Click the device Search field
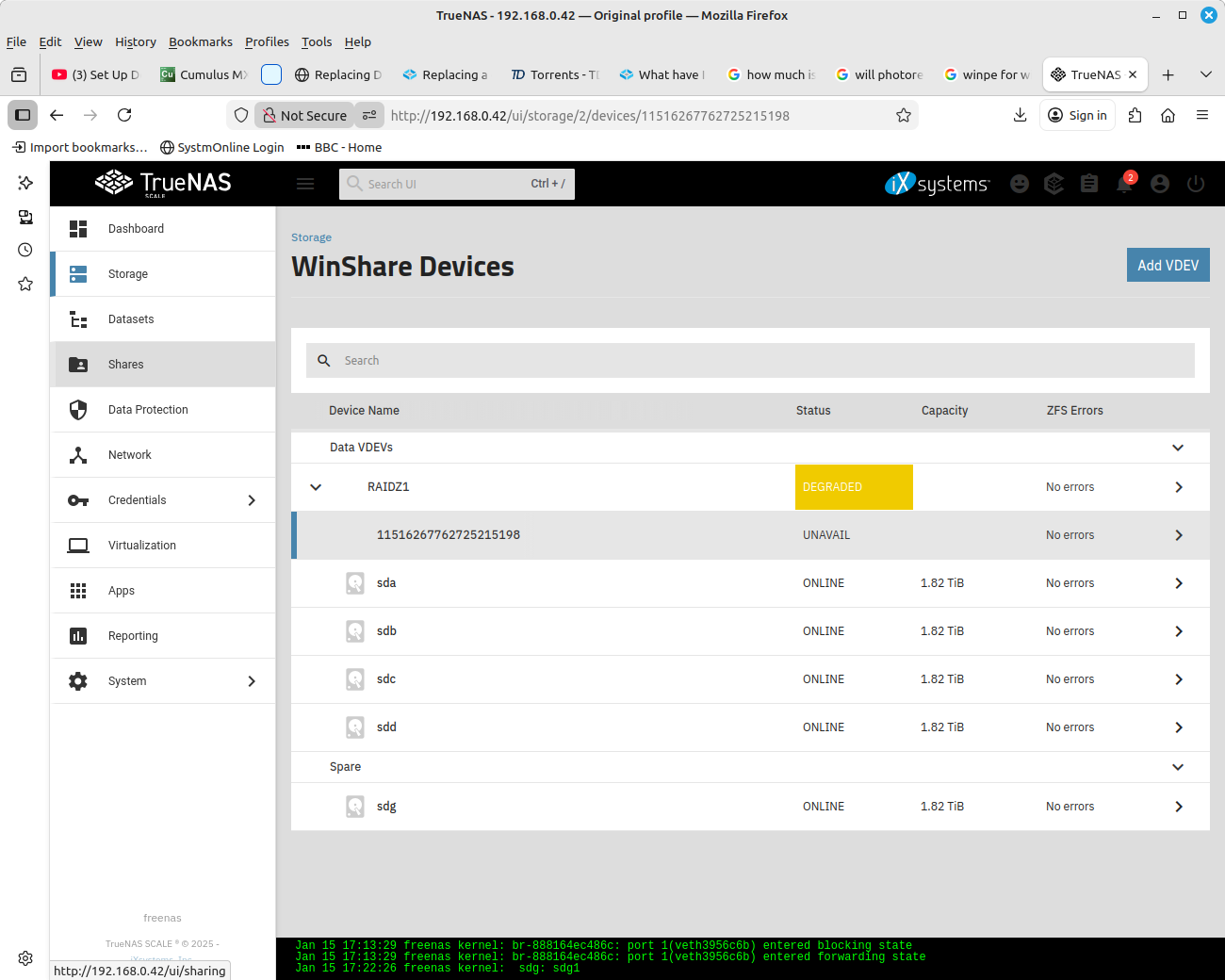1225x980 pixels. tap(750, 361)
